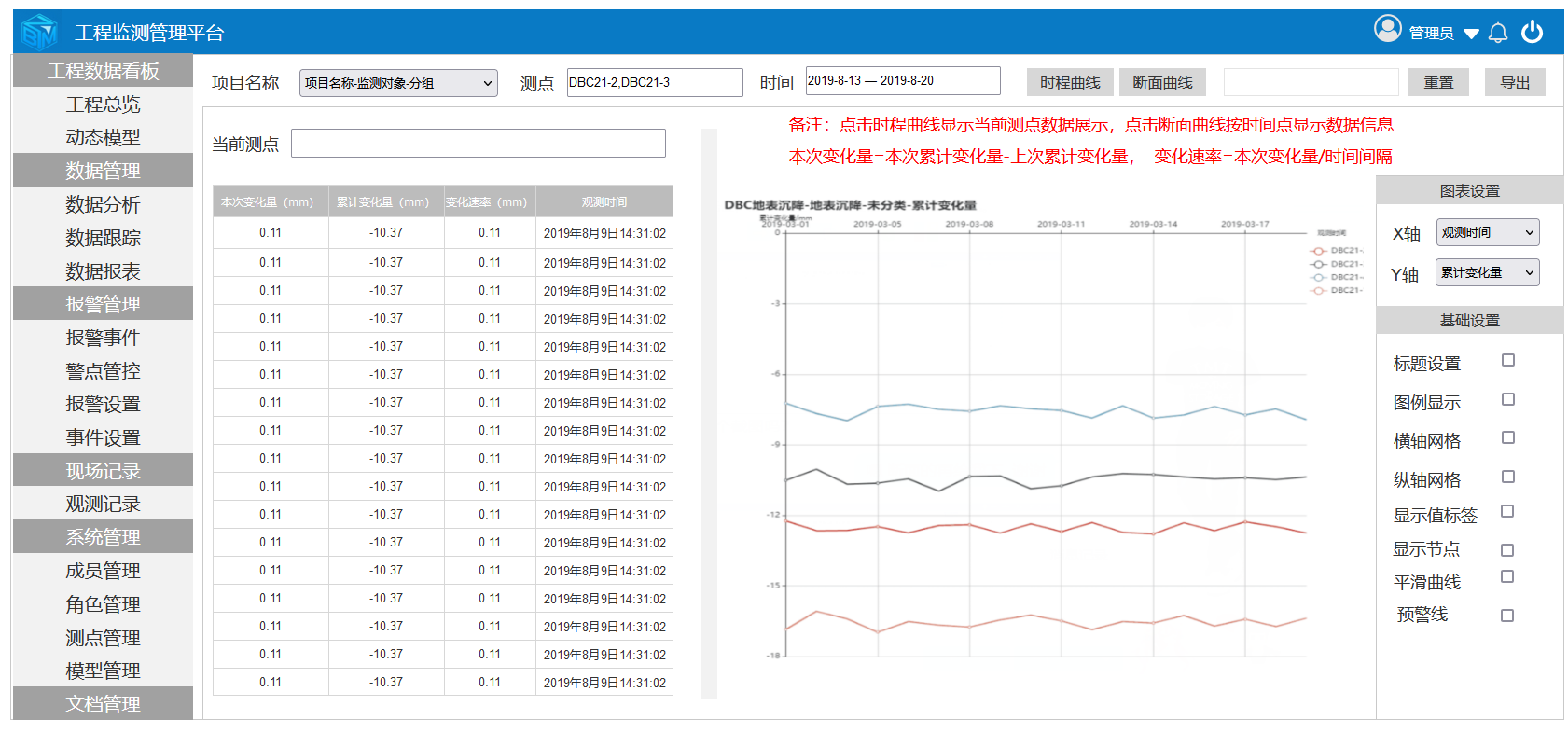This screenshot has width=1568, height=747.
Task: Enable the 显示节点 checkbox
Action: [x=1506, y=550]
